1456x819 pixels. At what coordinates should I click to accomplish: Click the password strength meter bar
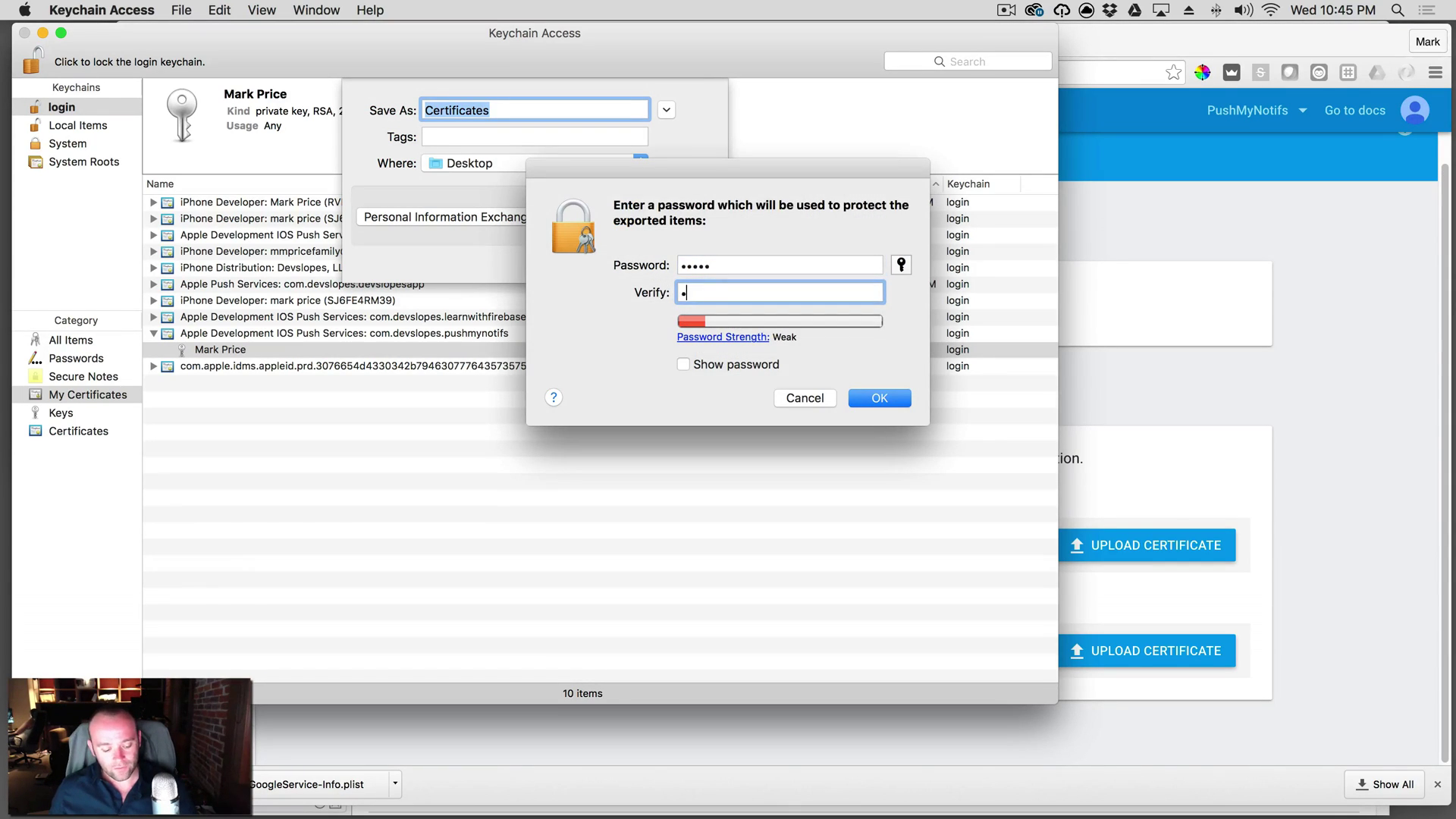click(x=780, y=321)
